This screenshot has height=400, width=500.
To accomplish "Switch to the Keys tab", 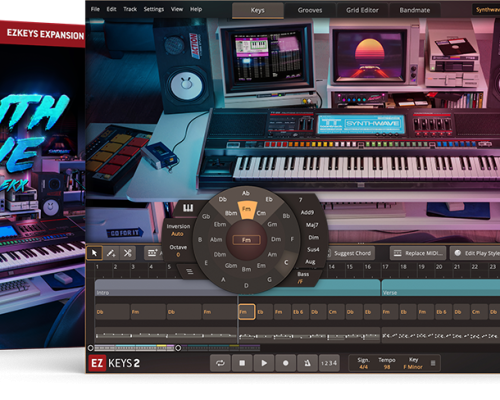I will [x=258, y=10].
